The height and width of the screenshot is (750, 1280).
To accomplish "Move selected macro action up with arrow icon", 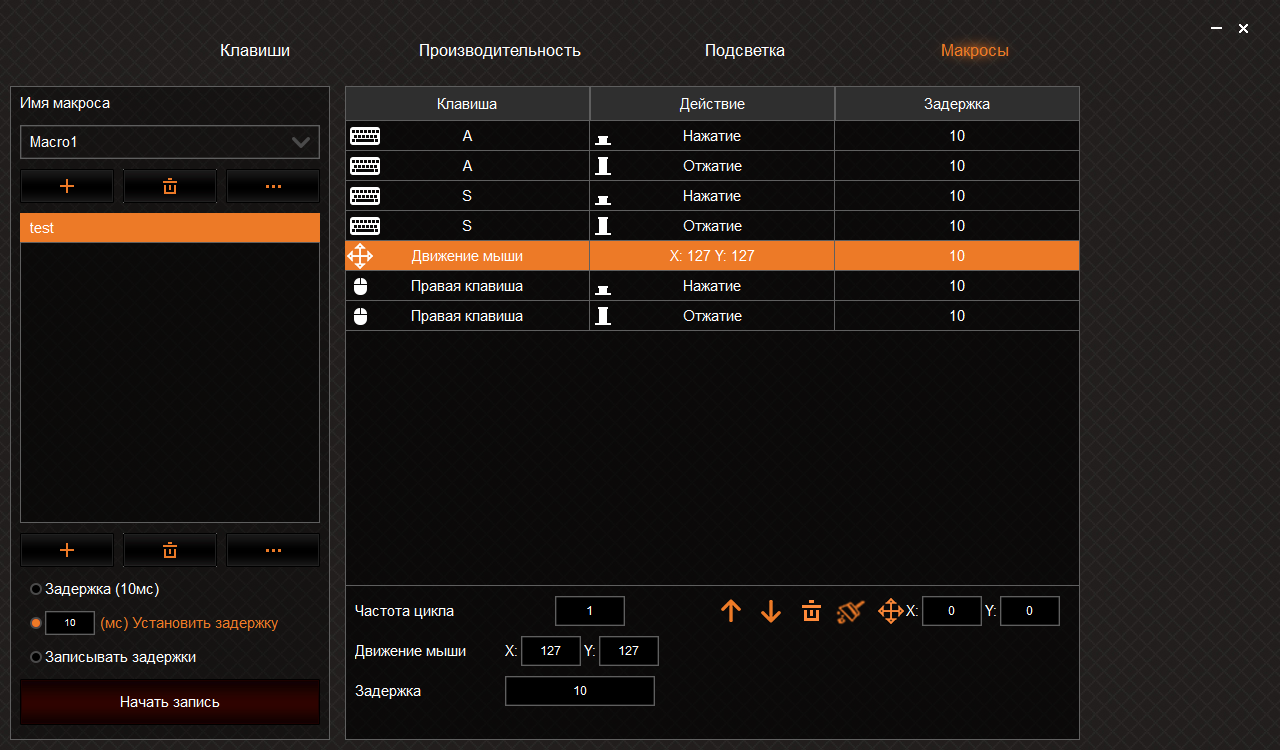I will click(x=731, y=611).
